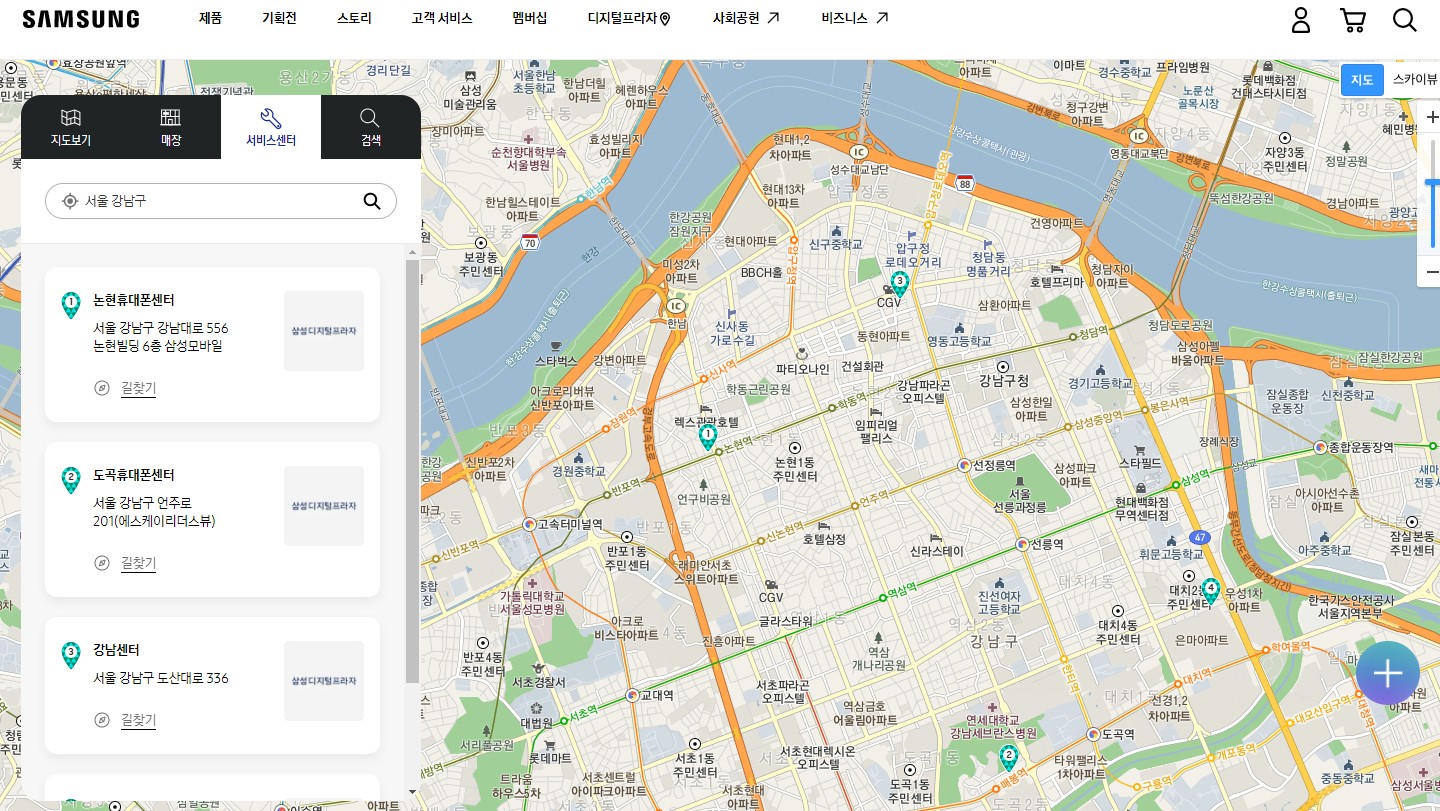Image resolution: width=1440 pixels, height=811 pixels.
Task: Click 도곡휴대폰센터 store thumbnail
Action: coord(324,506)
